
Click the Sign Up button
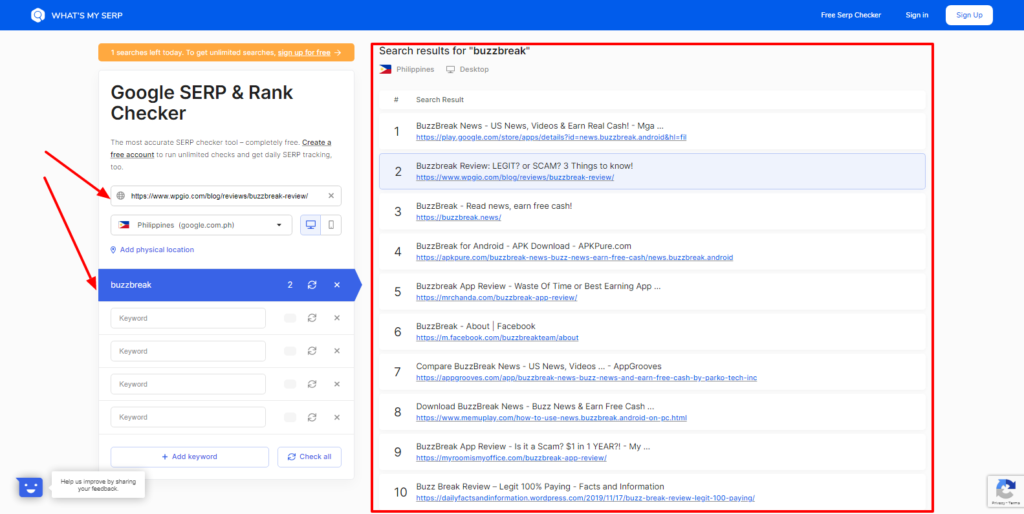click(969, 15)
